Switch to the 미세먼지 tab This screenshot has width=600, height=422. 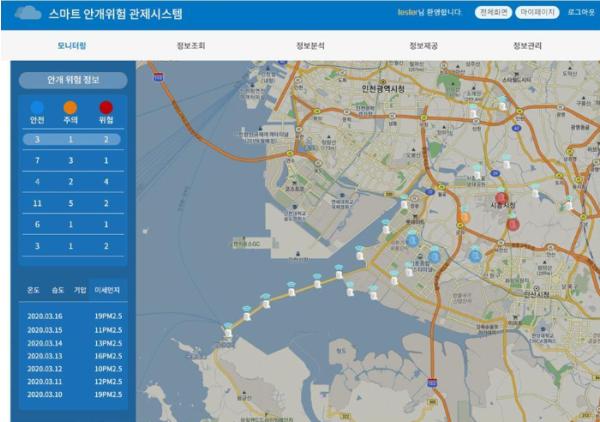point(107,288)
